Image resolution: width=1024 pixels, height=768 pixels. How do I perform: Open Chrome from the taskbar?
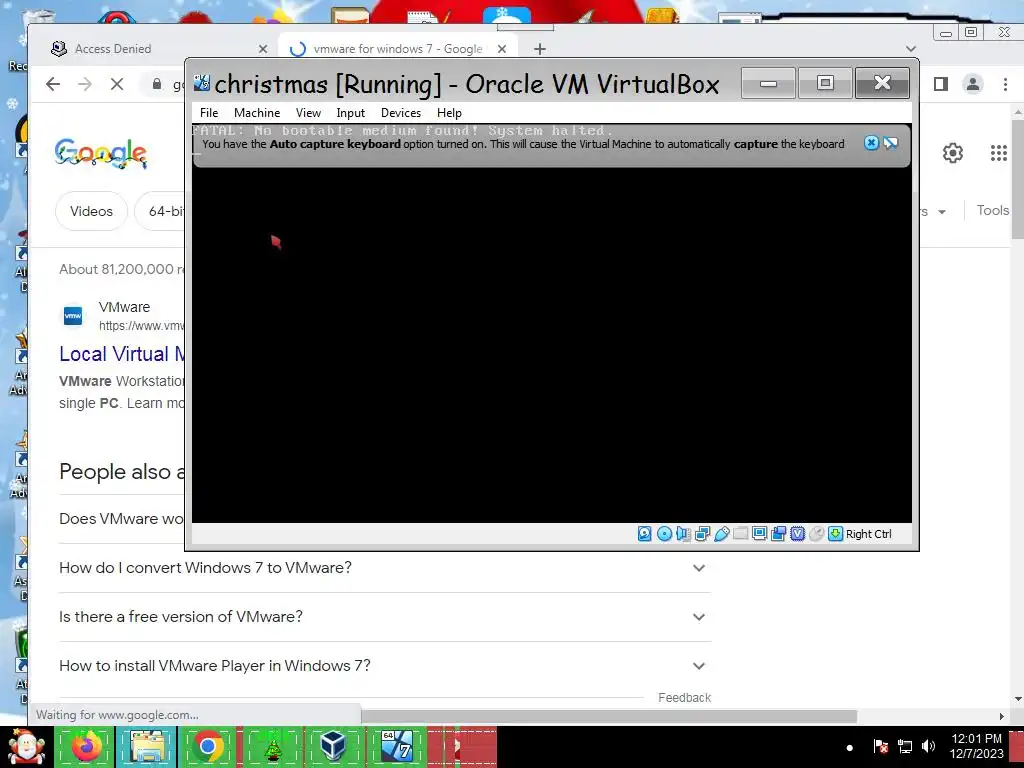pyautogui.click(x=208, y=746)
